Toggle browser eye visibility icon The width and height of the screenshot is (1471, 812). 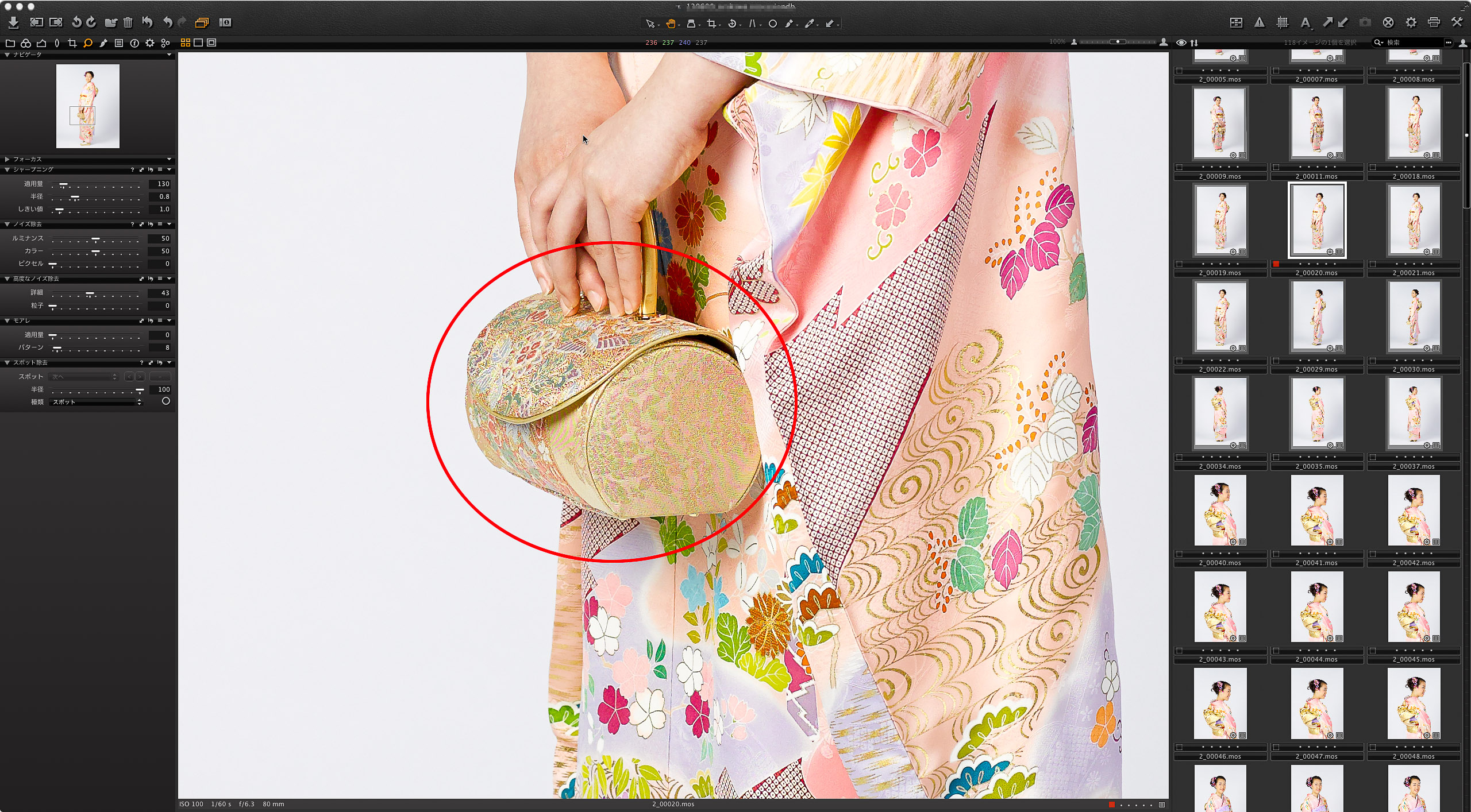pos(1181,42)
